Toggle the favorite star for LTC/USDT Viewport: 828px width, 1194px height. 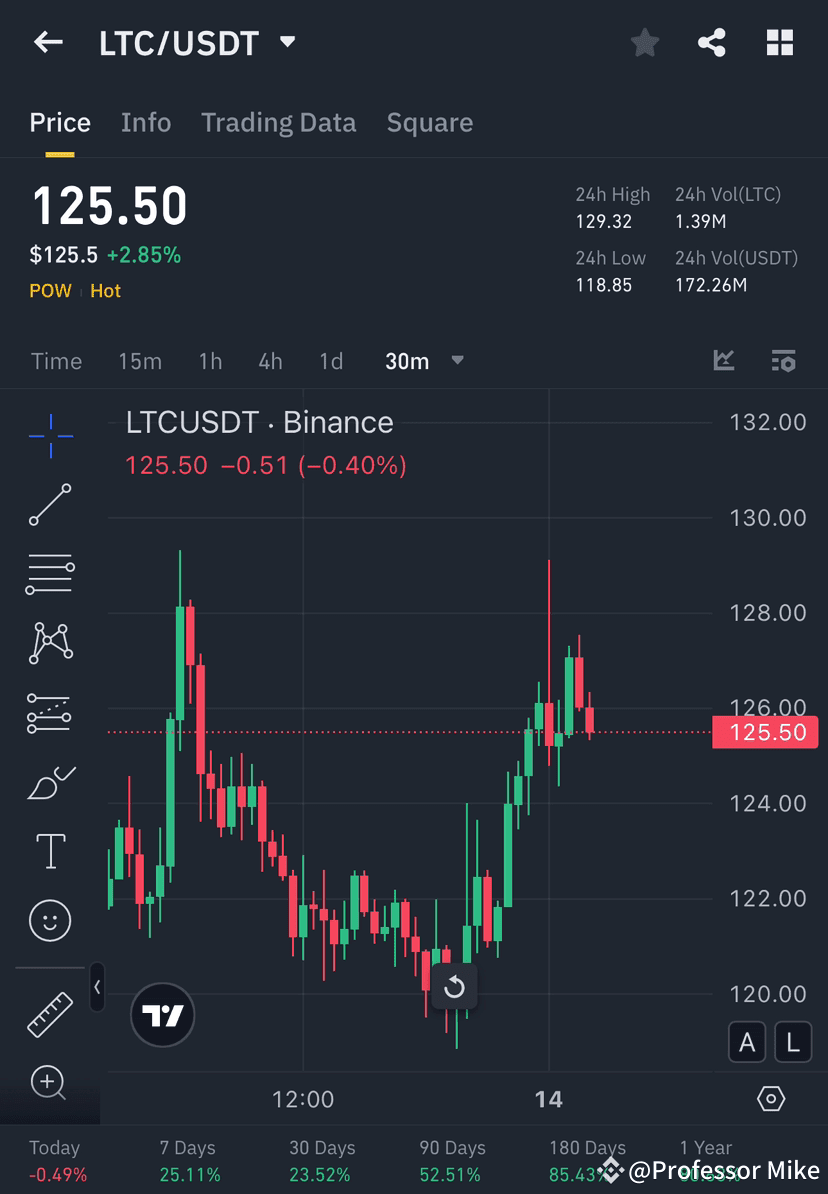644,42
